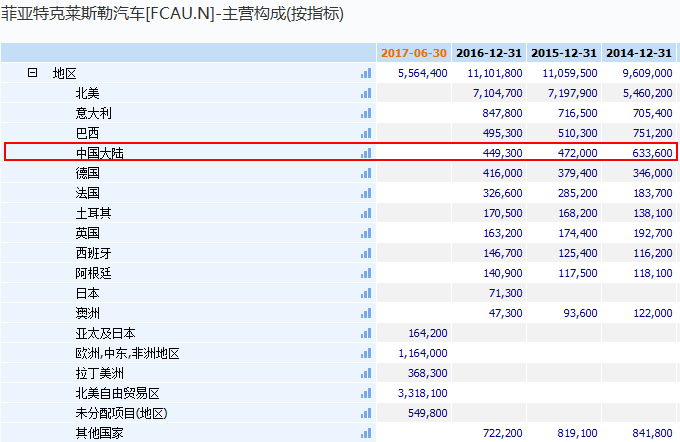Screen dimensions: 680x442
Task: Click 拉丁美洲 value 368,300
Action: (428, 373)
